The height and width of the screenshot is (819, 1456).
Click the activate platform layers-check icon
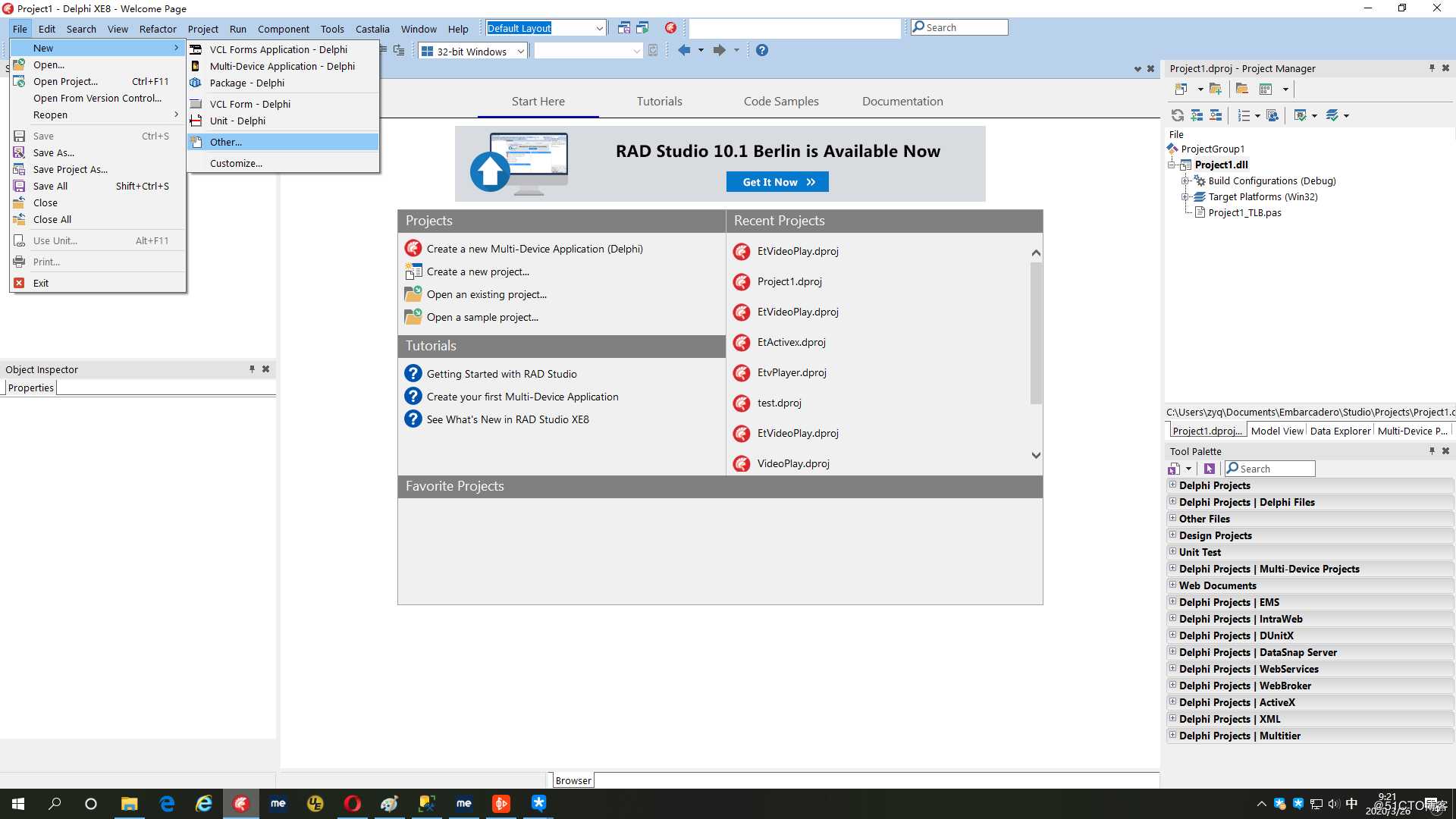[1332, 115]
